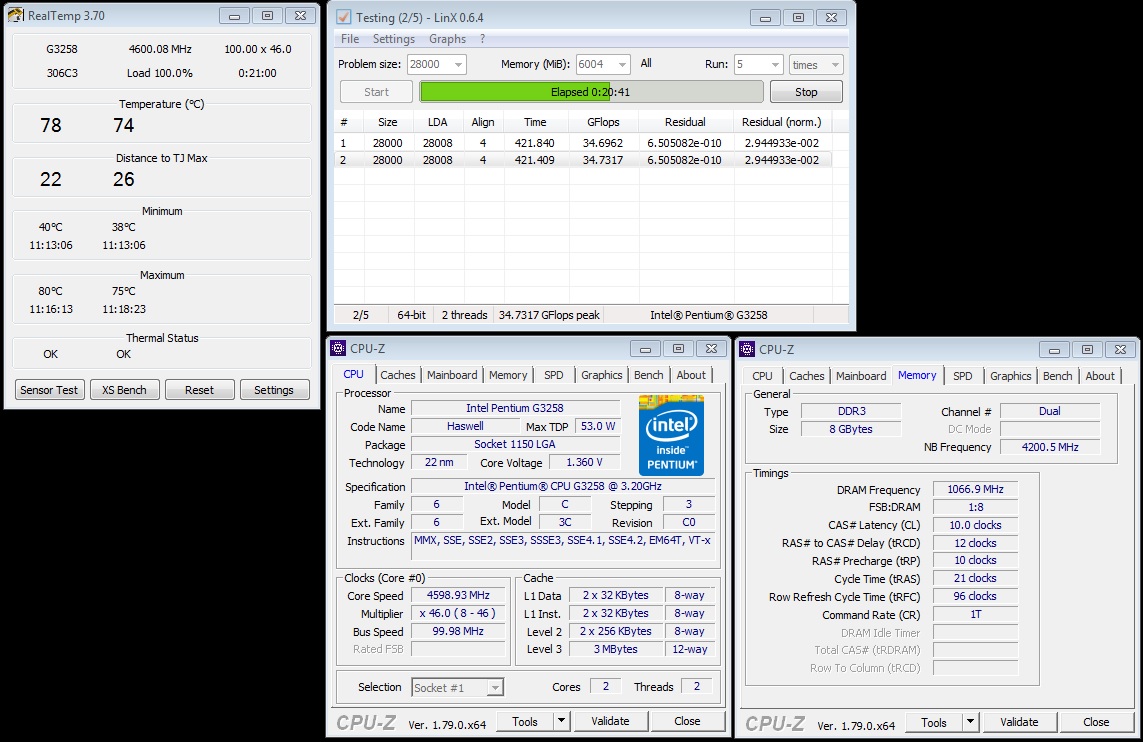Click the Residual (norm.) column header
The height and width of the screenshot is (742, 1143).
click(781, 122)
